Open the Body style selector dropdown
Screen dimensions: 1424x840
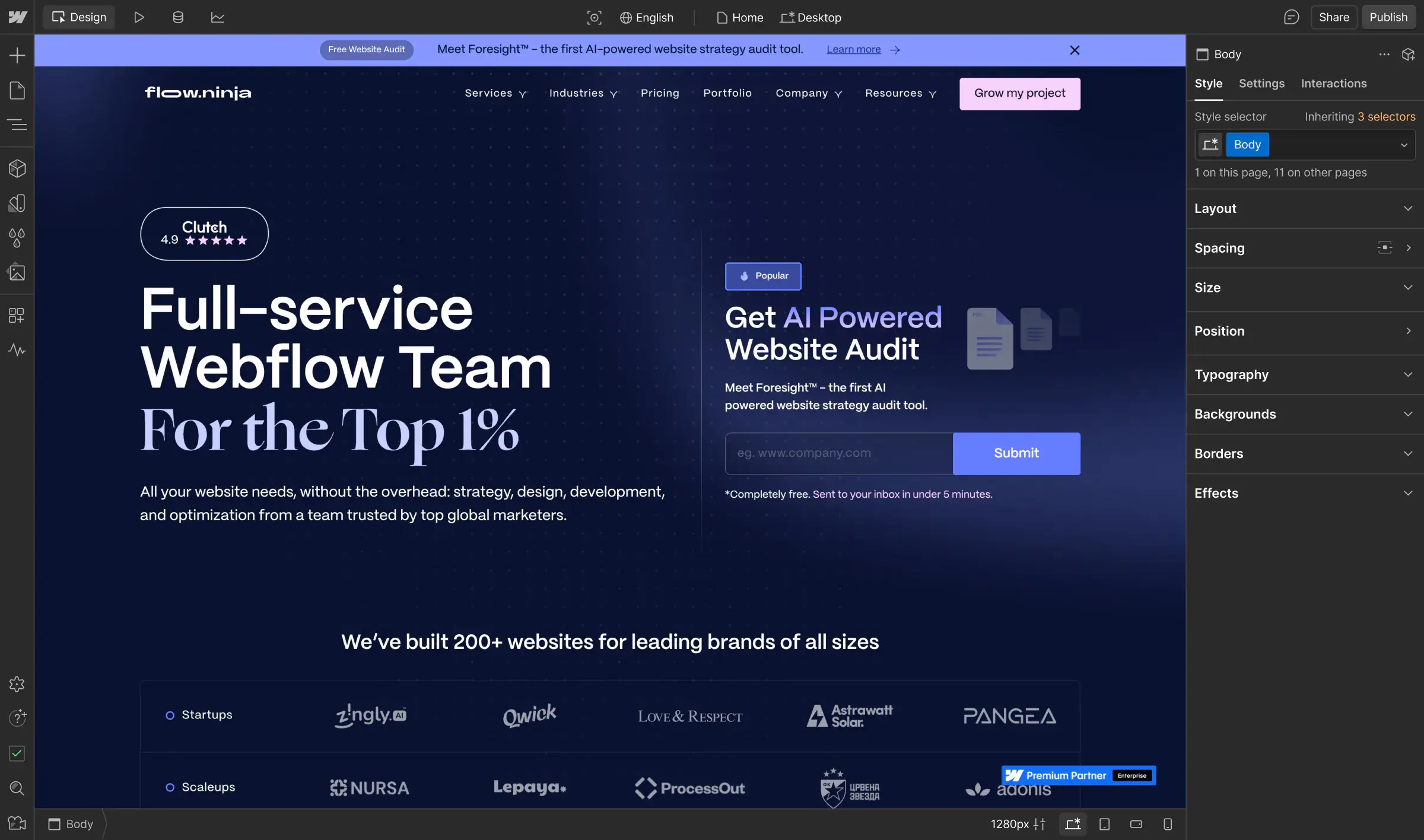(x=1403, y=145)
